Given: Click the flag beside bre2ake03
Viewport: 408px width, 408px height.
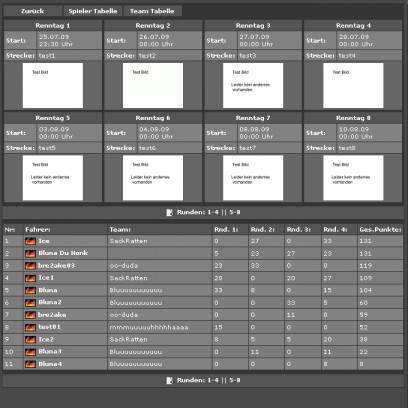Looking at the screenshot, I should pyautogui.click(x=30, y=266).
